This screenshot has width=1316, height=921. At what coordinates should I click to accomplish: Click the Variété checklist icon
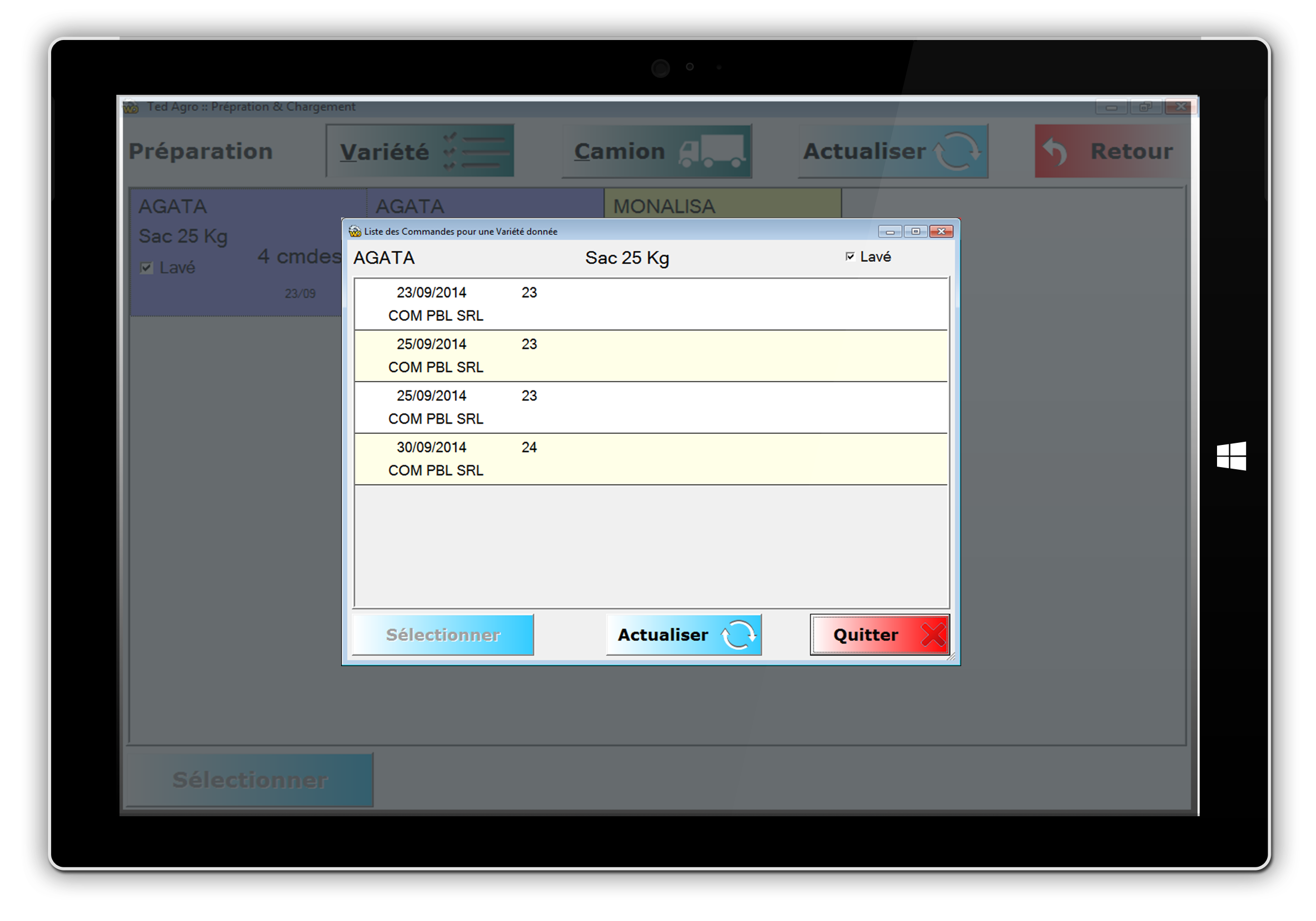tap(476, 152)
